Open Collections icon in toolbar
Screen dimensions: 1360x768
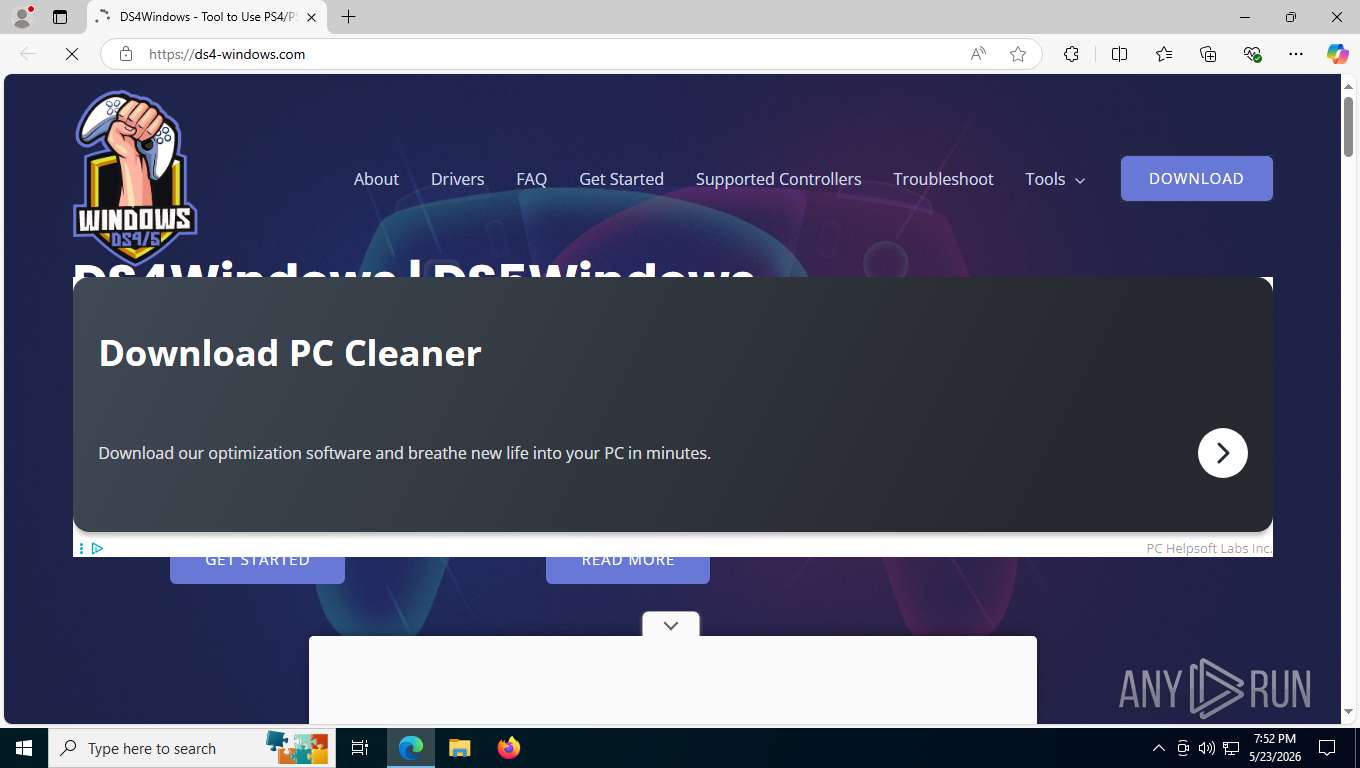(1208, 54)
